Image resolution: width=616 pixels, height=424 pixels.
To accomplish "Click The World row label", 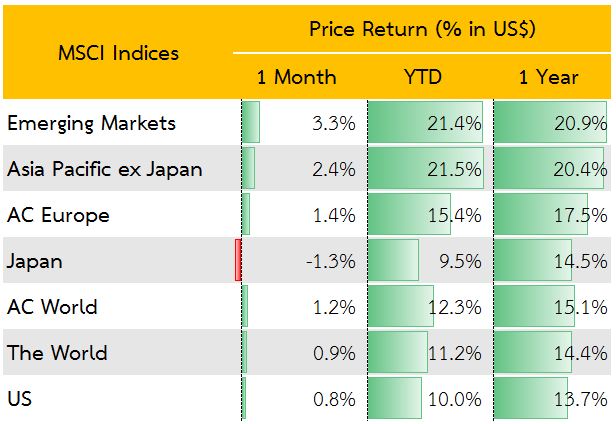I will click(x=57, y=353).
